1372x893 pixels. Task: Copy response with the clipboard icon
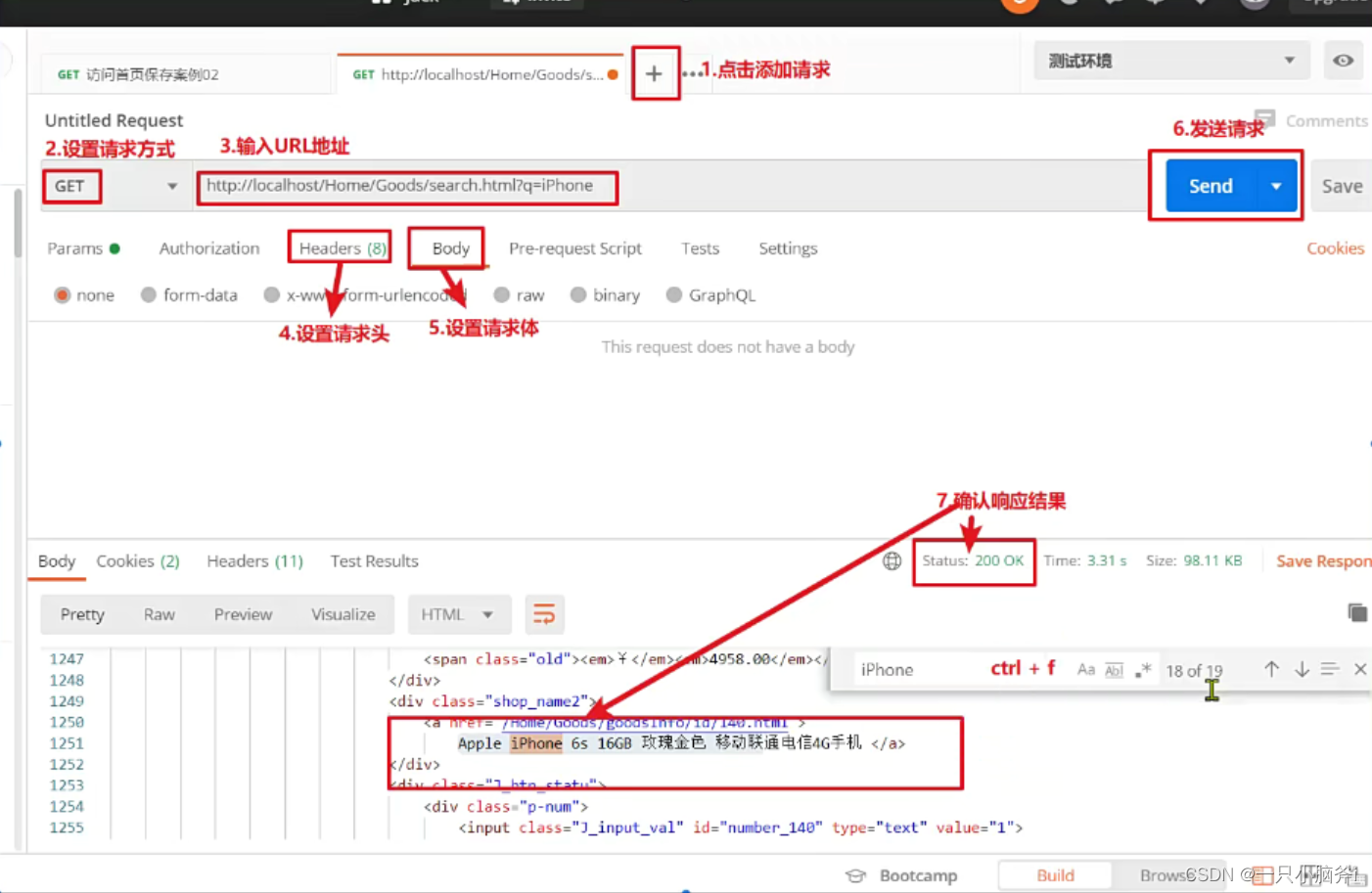pyautogui.click(x=1357, y=613)
